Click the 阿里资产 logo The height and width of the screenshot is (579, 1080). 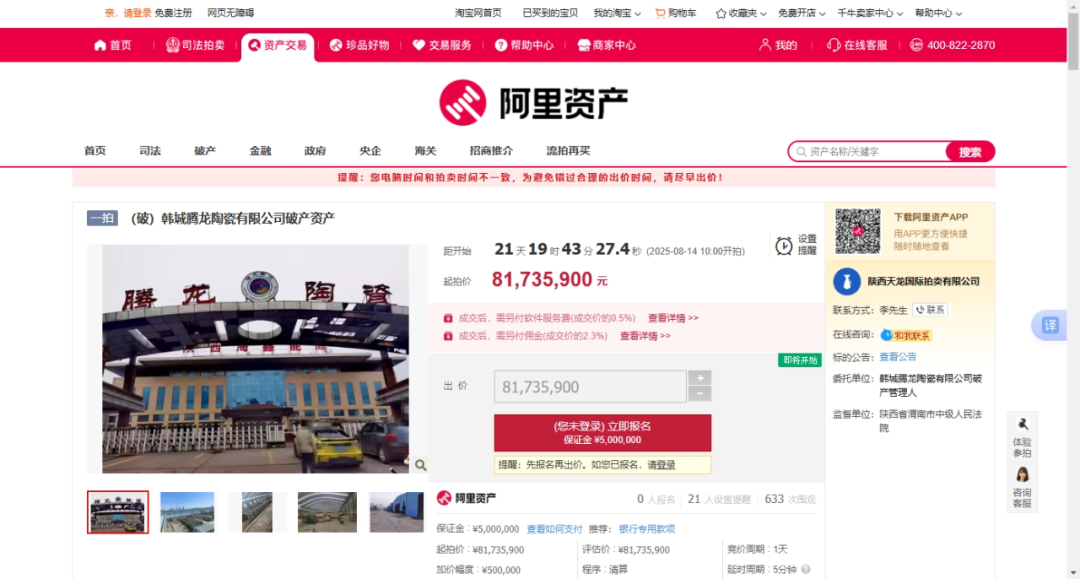tap(533, 103)
